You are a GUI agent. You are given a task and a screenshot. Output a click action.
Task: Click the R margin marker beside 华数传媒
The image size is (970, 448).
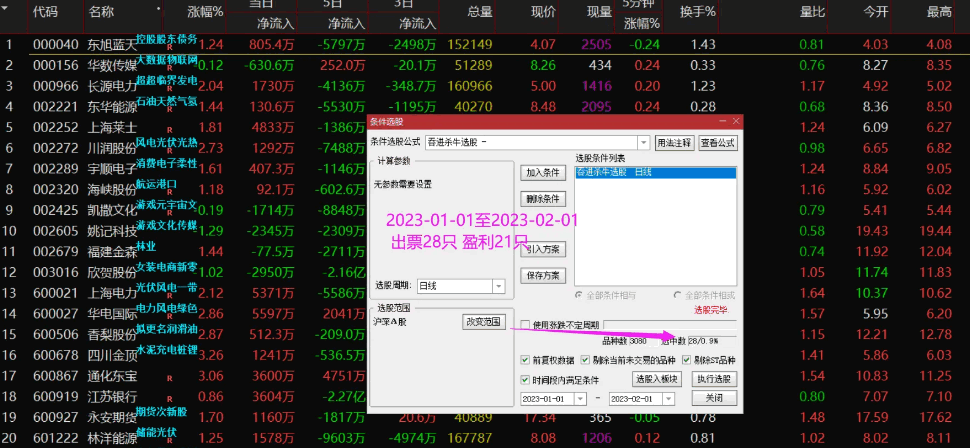(170, 69)
